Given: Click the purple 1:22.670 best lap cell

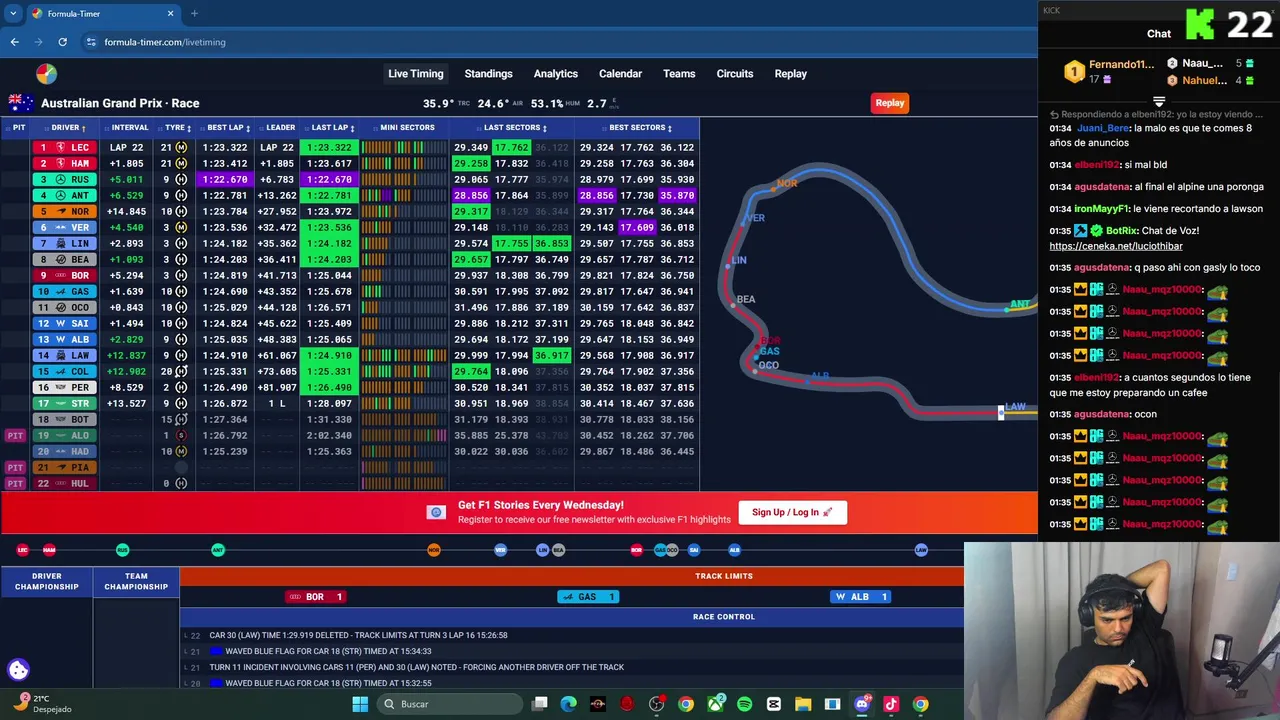Looking at the screenshot, I should coord(224,179).
